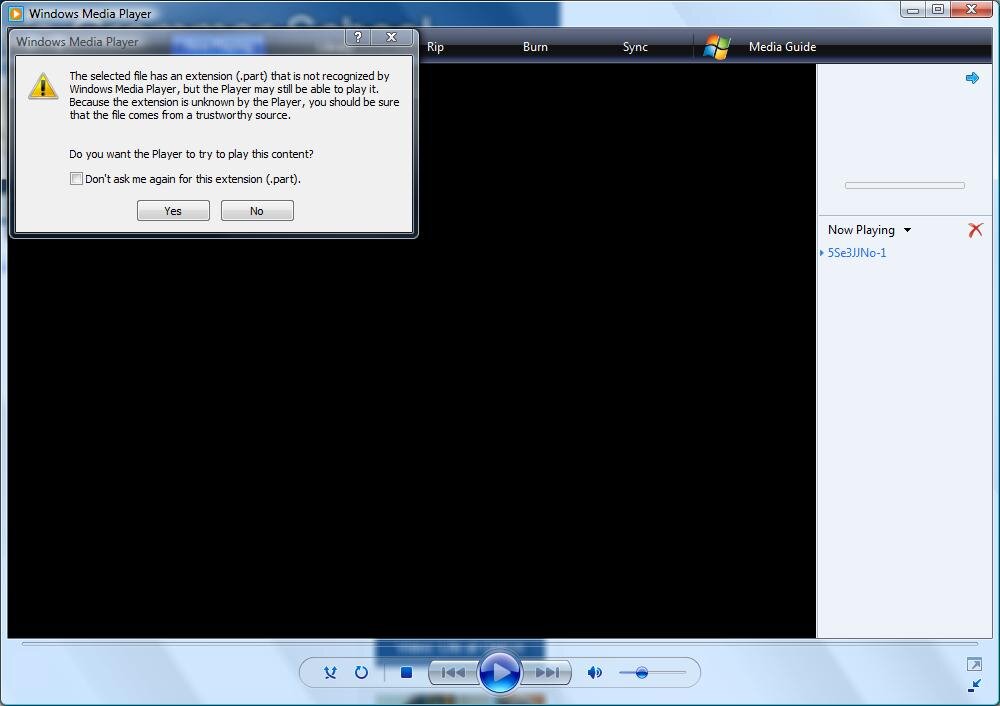Click the Windows Media Player title bar icon
The width and height of the screenshot is (1000, 706).
tap(15, 13)
